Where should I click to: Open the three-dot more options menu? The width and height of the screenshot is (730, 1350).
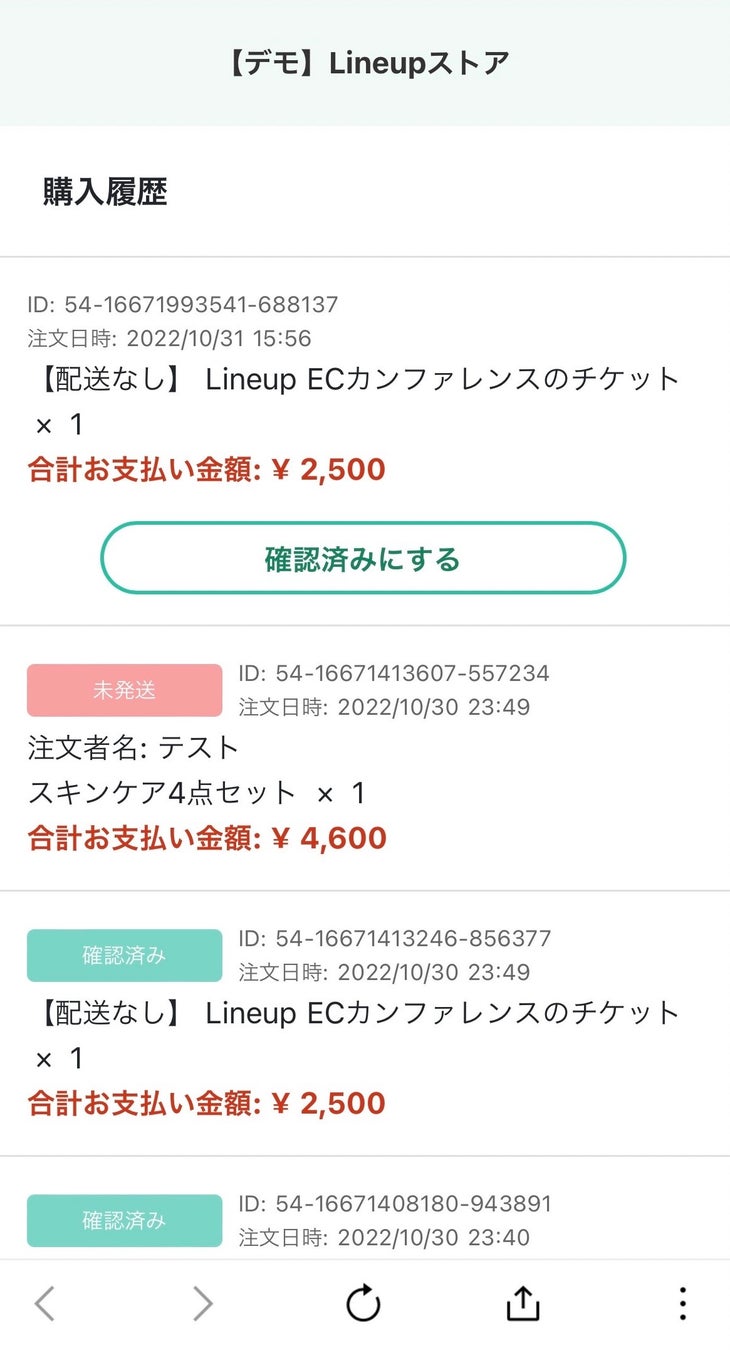click(x=682, y=1304)
